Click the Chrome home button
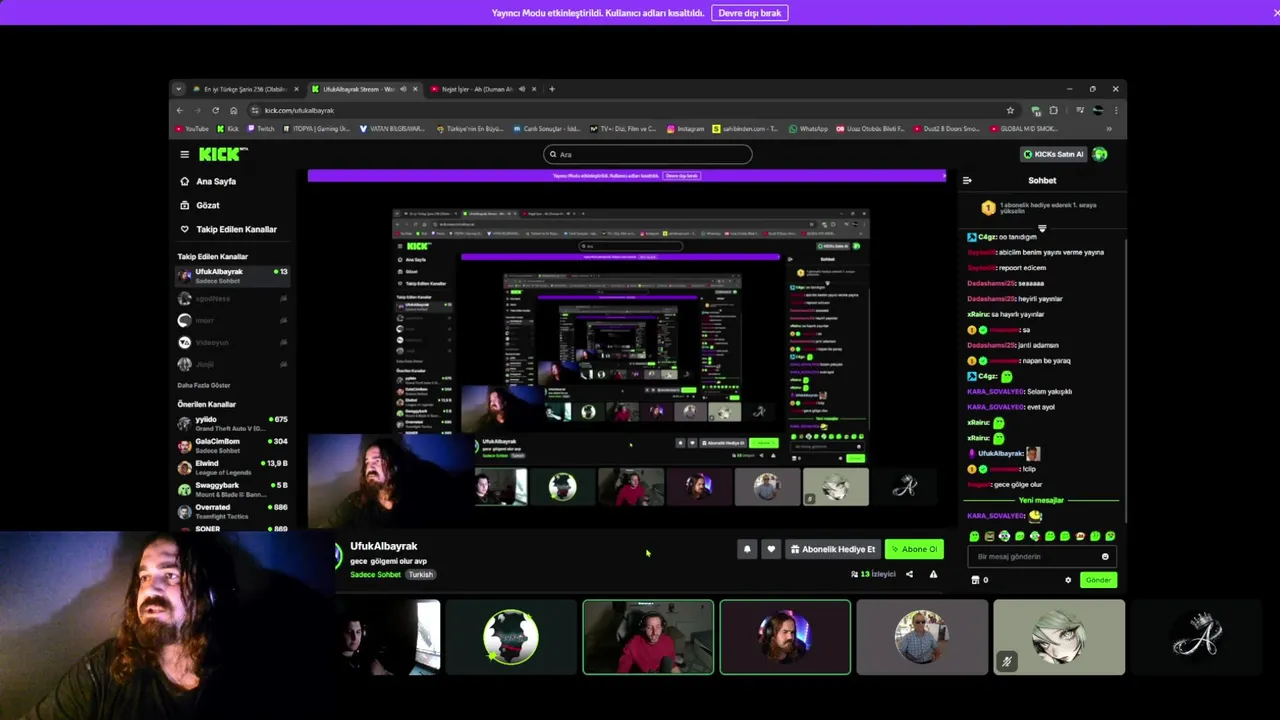1280x720 pixels. [233, 110]
